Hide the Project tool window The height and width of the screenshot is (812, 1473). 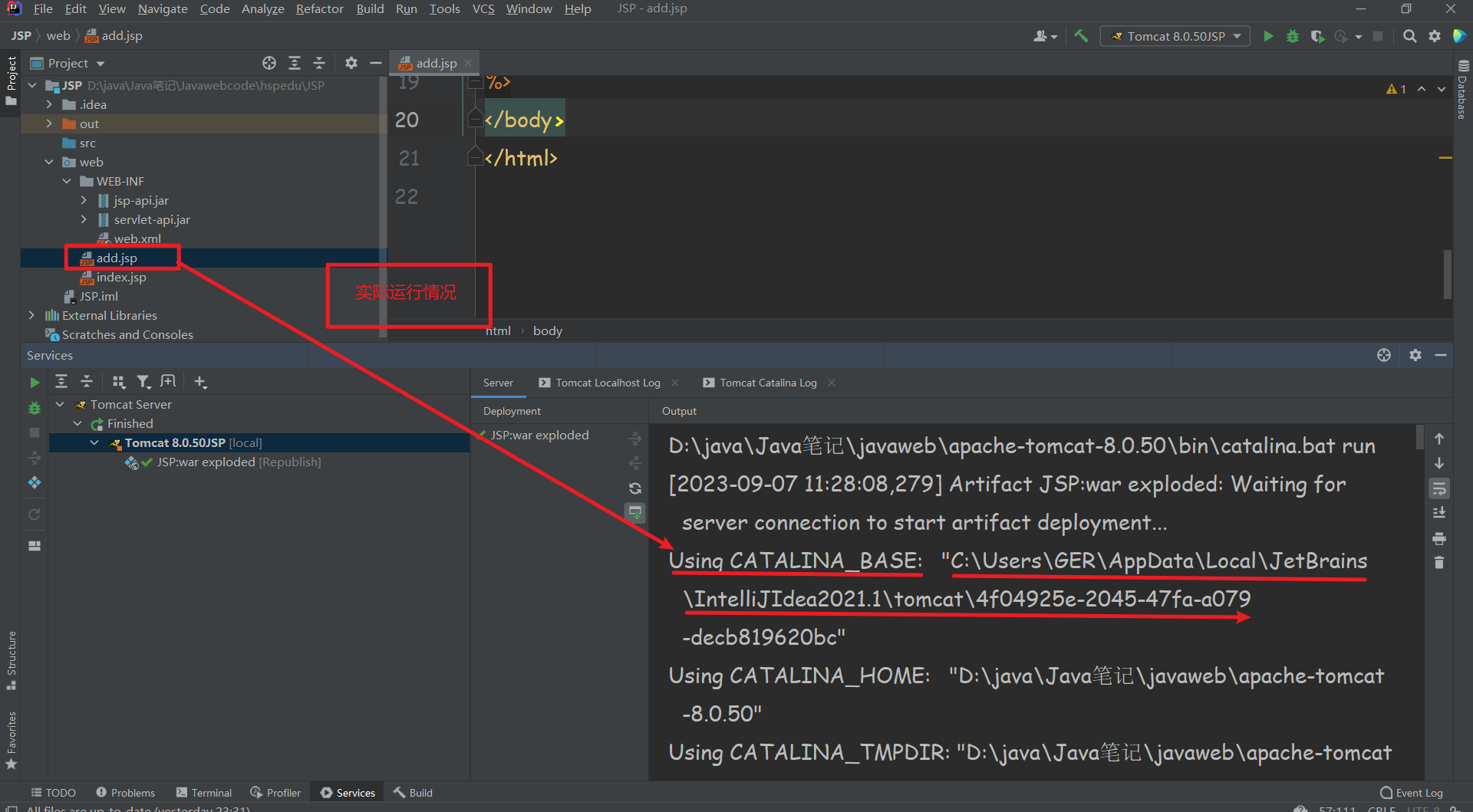pyautogui.click(x=376, y=63)
